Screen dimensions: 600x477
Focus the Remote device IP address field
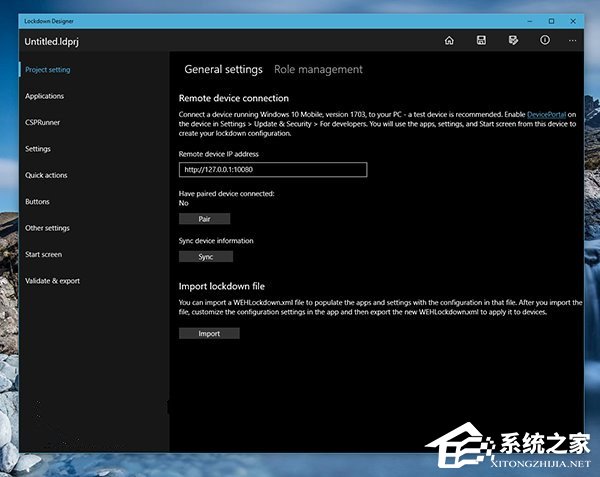coord(273,169)
